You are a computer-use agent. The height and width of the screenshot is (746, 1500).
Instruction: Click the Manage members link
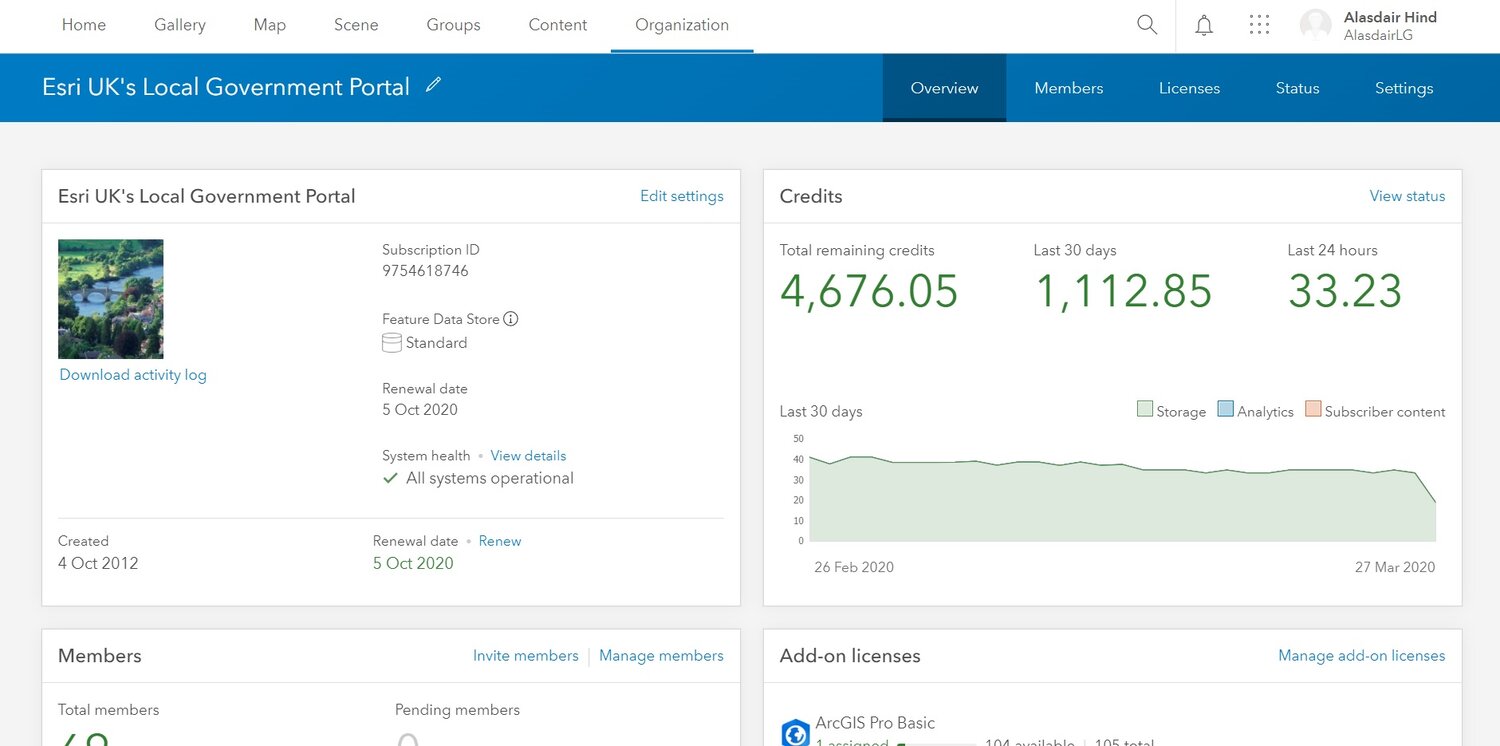tap(661, 656)
